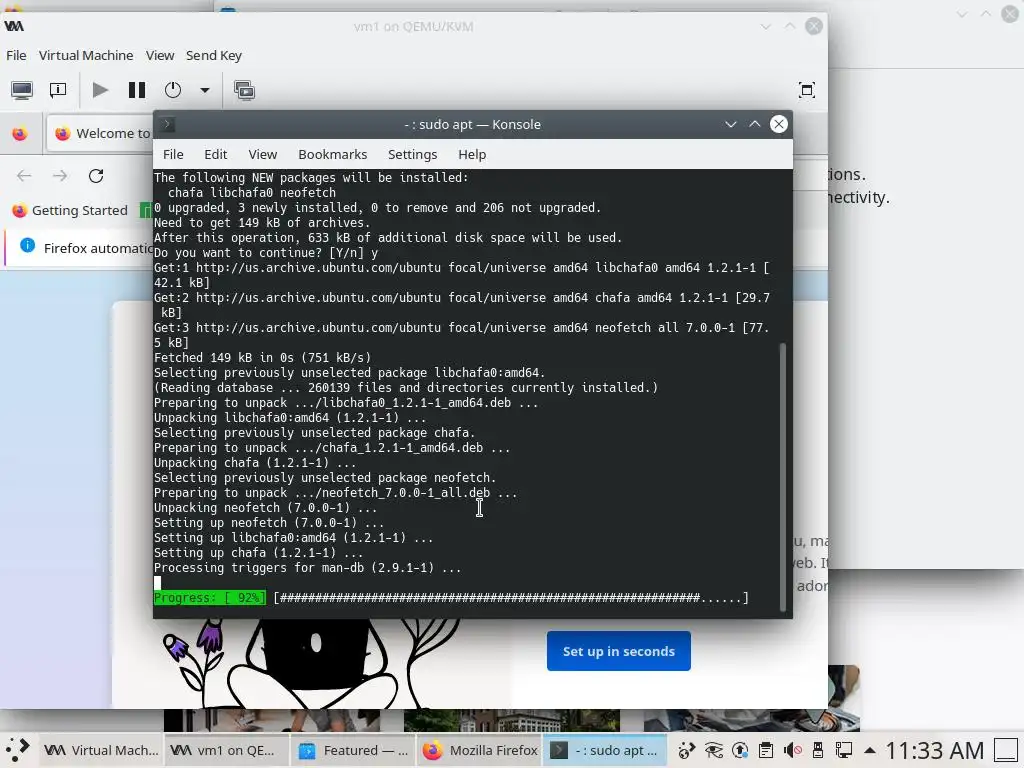Select the Welcome to Firefox tab
Image resolution: width=1024 pixels, height=768 pixels.
click(x=101, y=133)
